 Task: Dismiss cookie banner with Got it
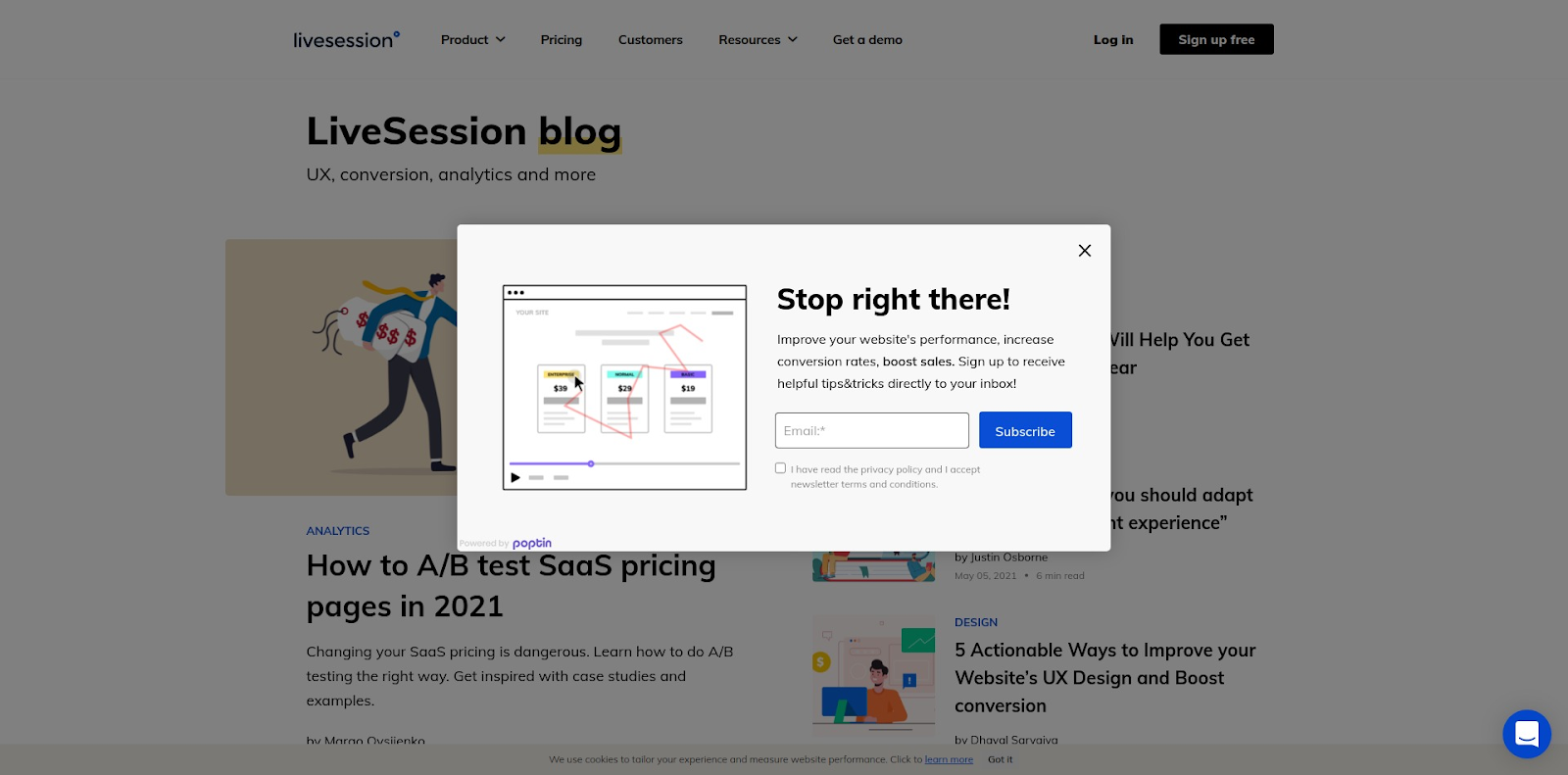1000,759
